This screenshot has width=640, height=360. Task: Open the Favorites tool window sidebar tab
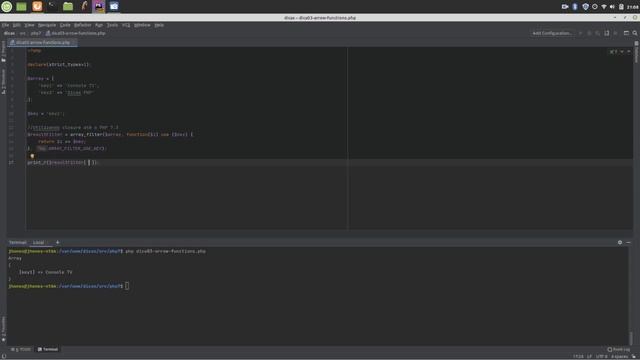coord(3,329)
